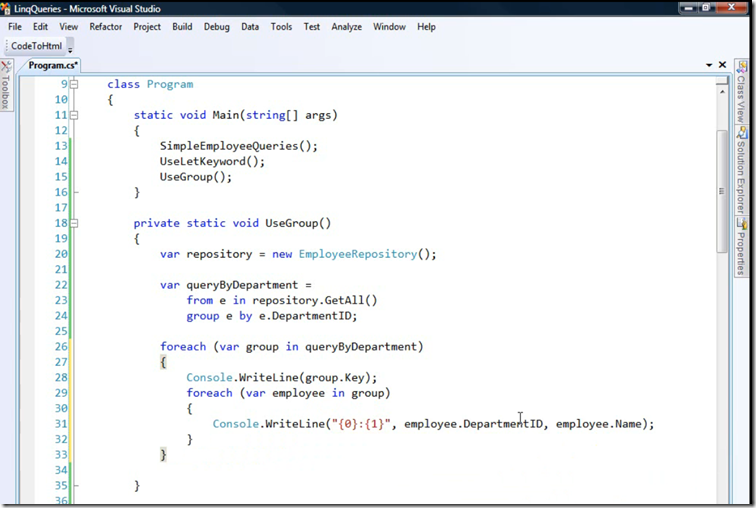This screenshot has width=756, height=508.
Task: Click 'queryByDepartment' variable on line 22
Action: coord(242,285)
